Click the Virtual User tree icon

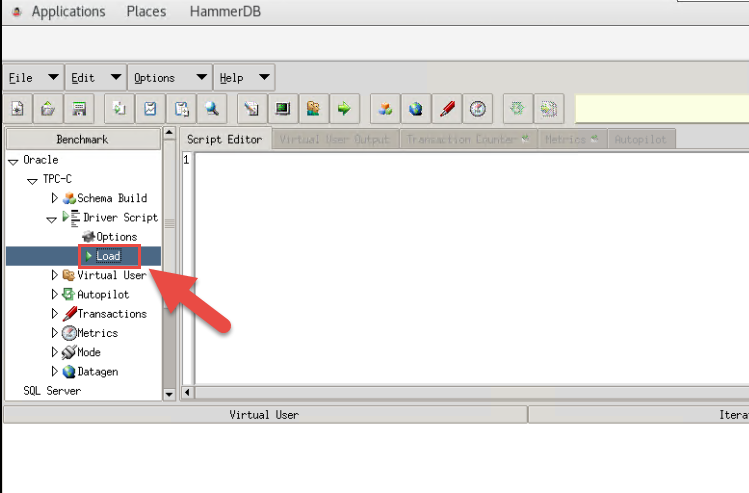click(x=69, y=275)
